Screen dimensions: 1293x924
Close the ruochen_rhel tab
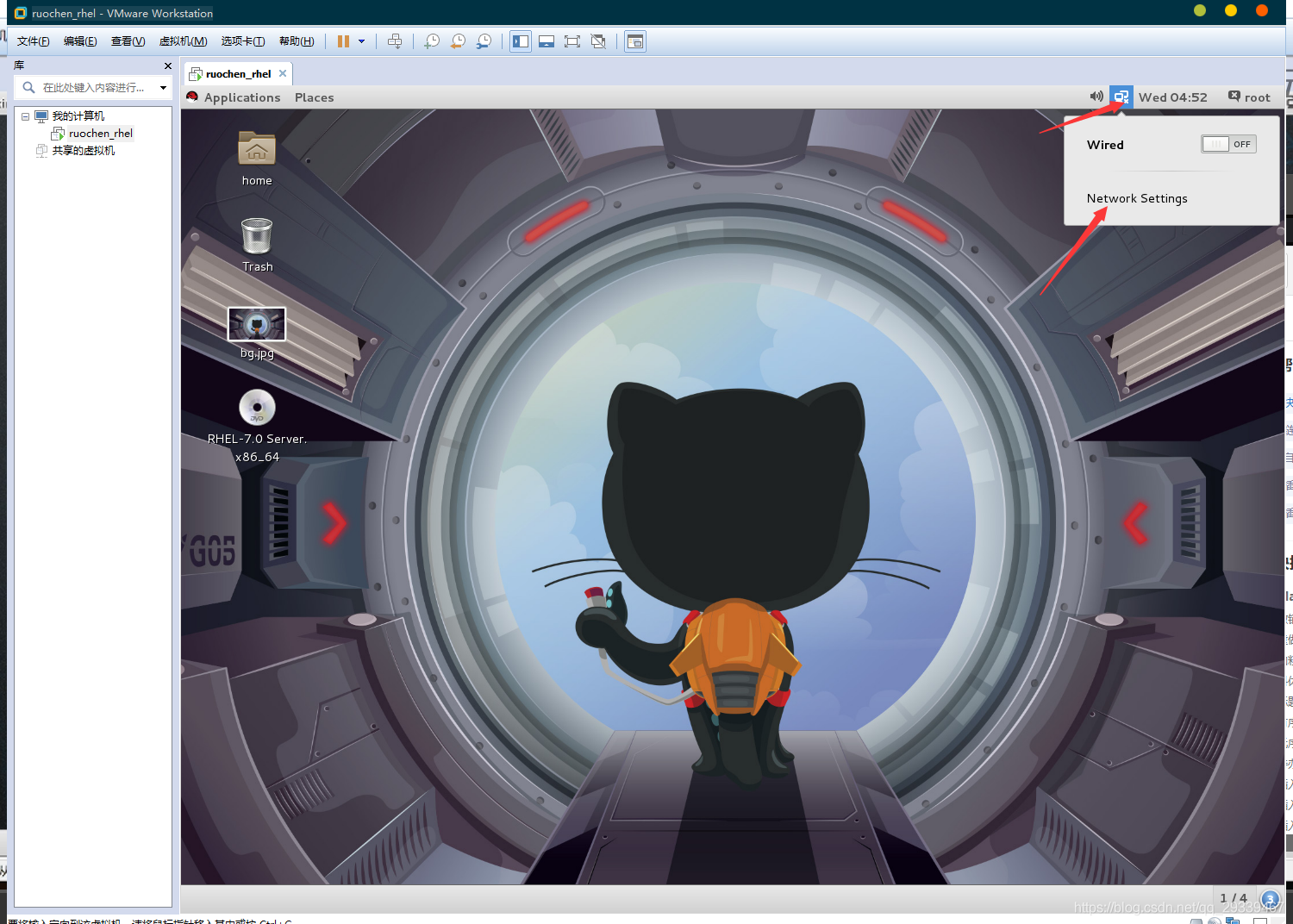point(283,73)
